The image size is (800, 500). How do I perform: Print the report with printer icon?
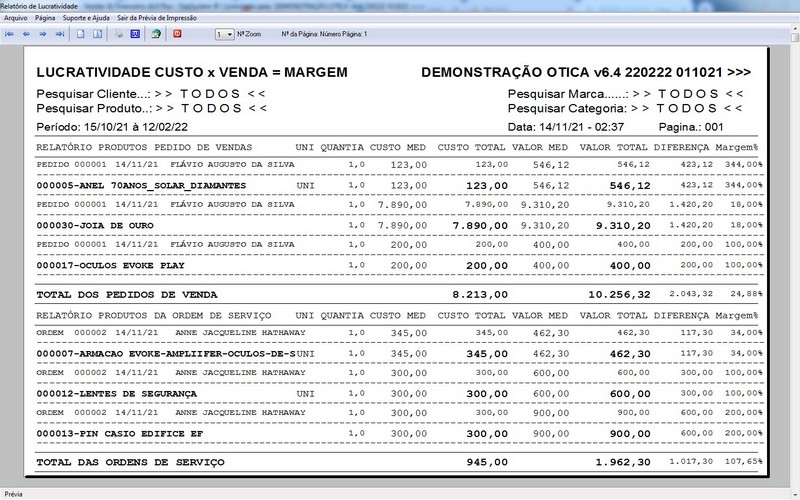click(119, 34)
